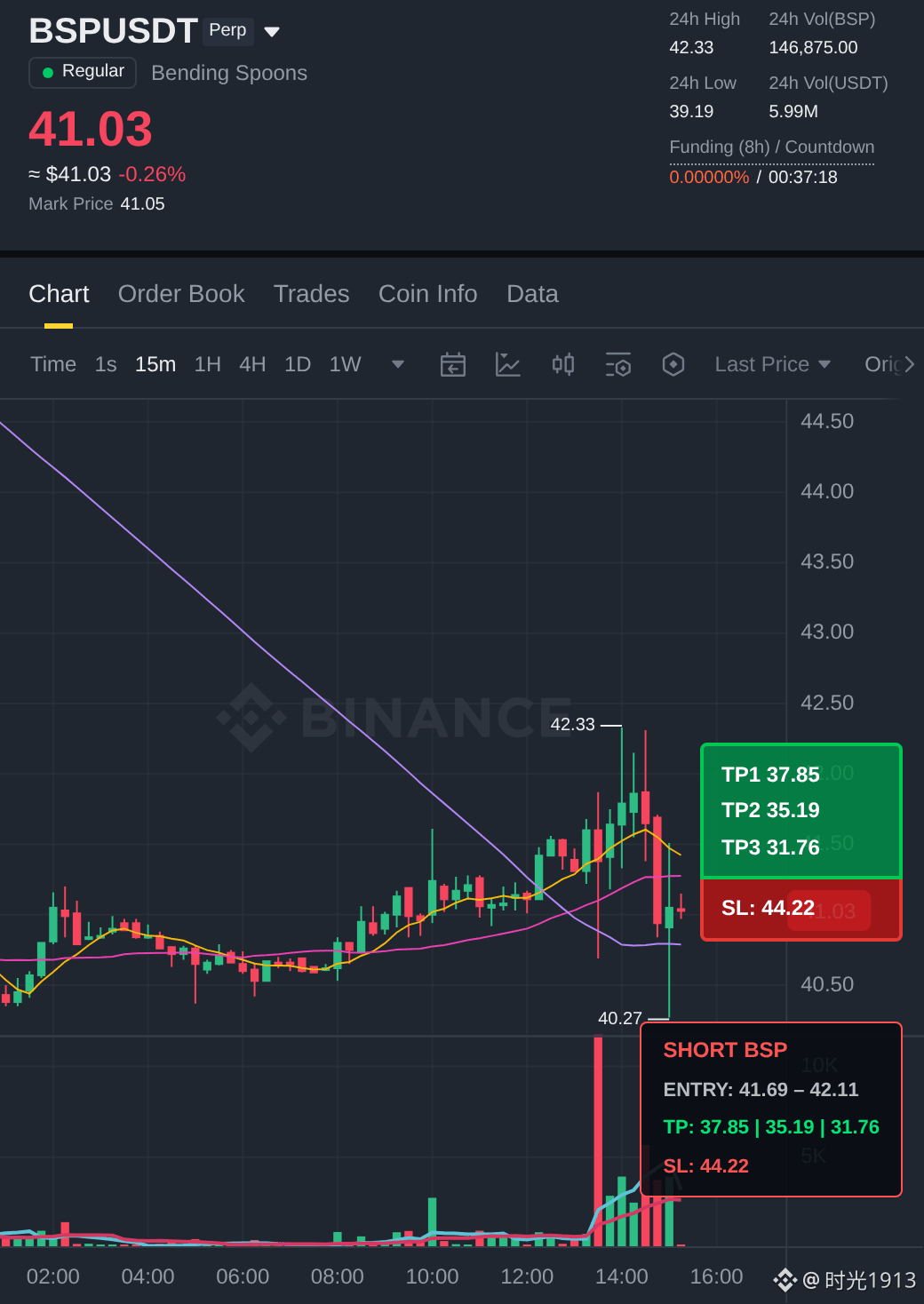Click the 40.27 low price marker on chart
Image resolution: width=924 pixels, height=1304 pixels.
pos(620,1018)
